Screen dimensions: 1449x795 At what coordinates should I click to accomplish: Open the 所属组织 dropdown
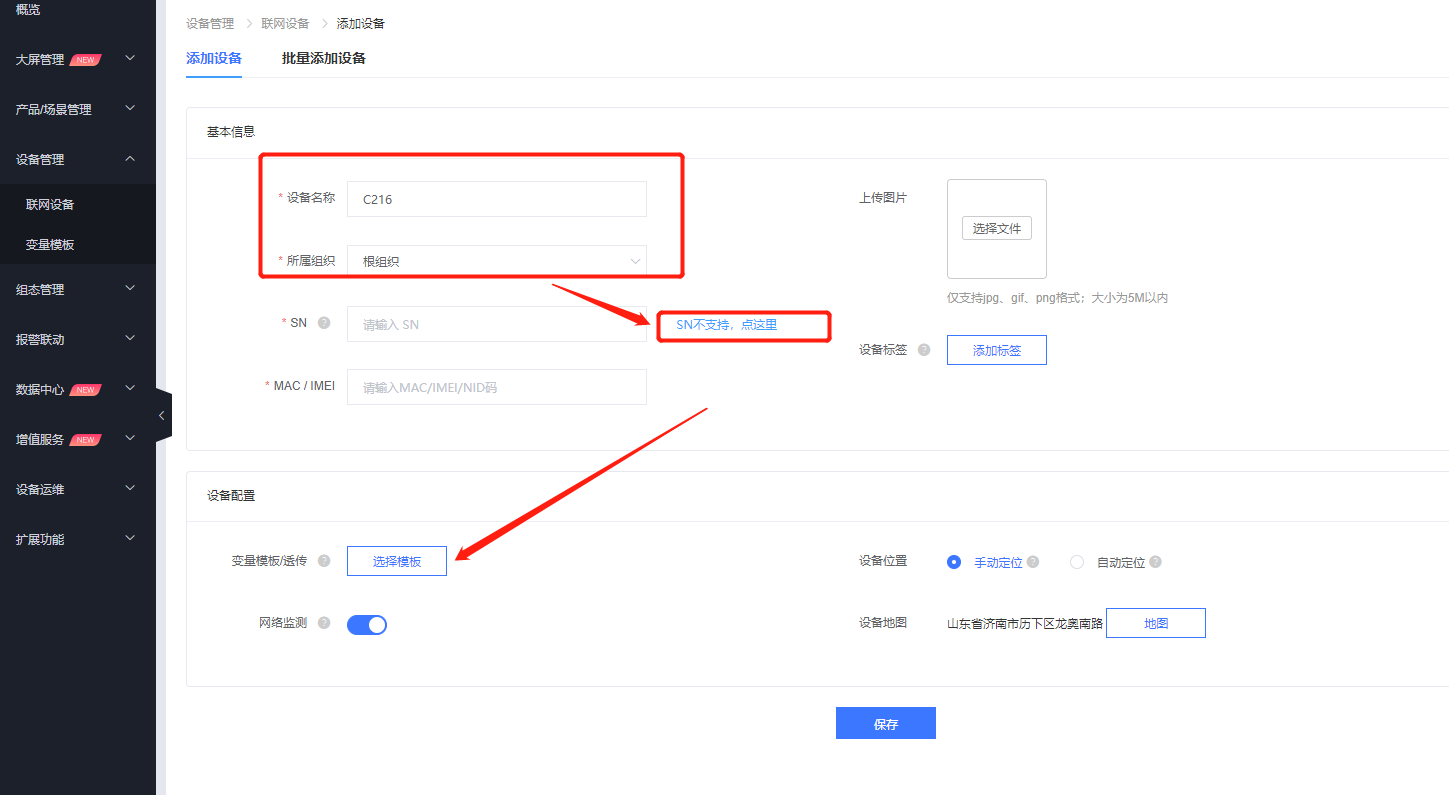tap(496, 261)
